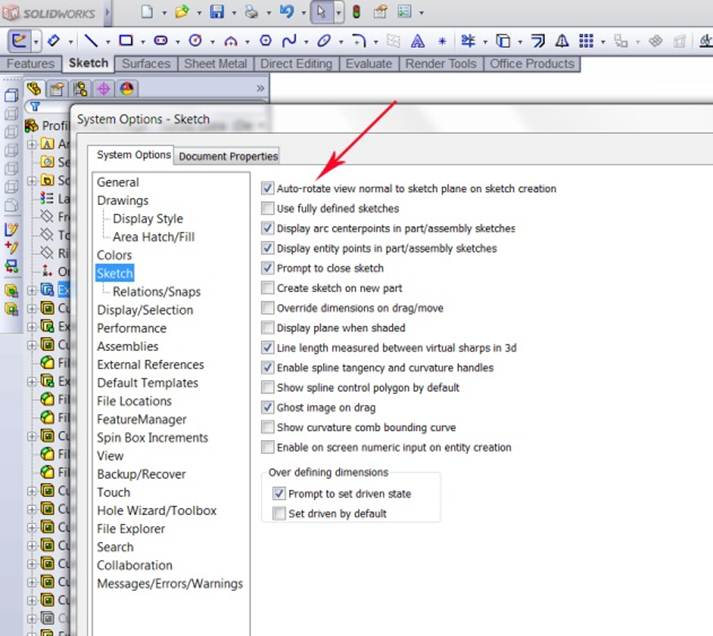
Task: Expand the FeatureManager panel chevron
Action: click(x=261, y=88)
